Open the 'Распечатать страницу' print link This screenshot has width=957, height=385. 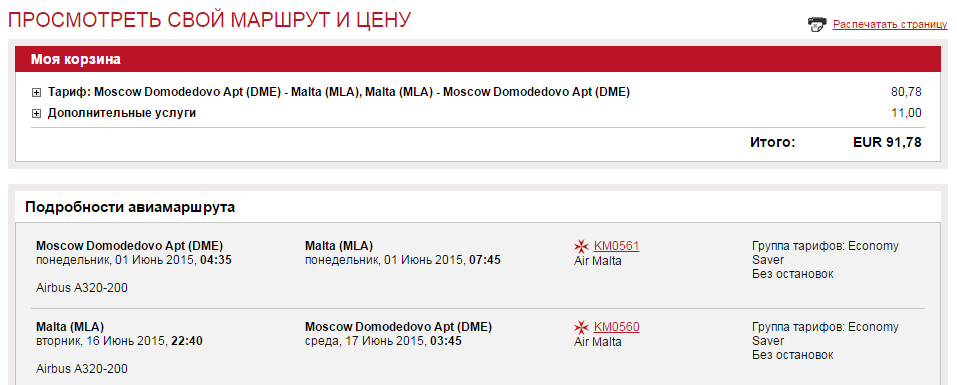click(x=890, y=24)
